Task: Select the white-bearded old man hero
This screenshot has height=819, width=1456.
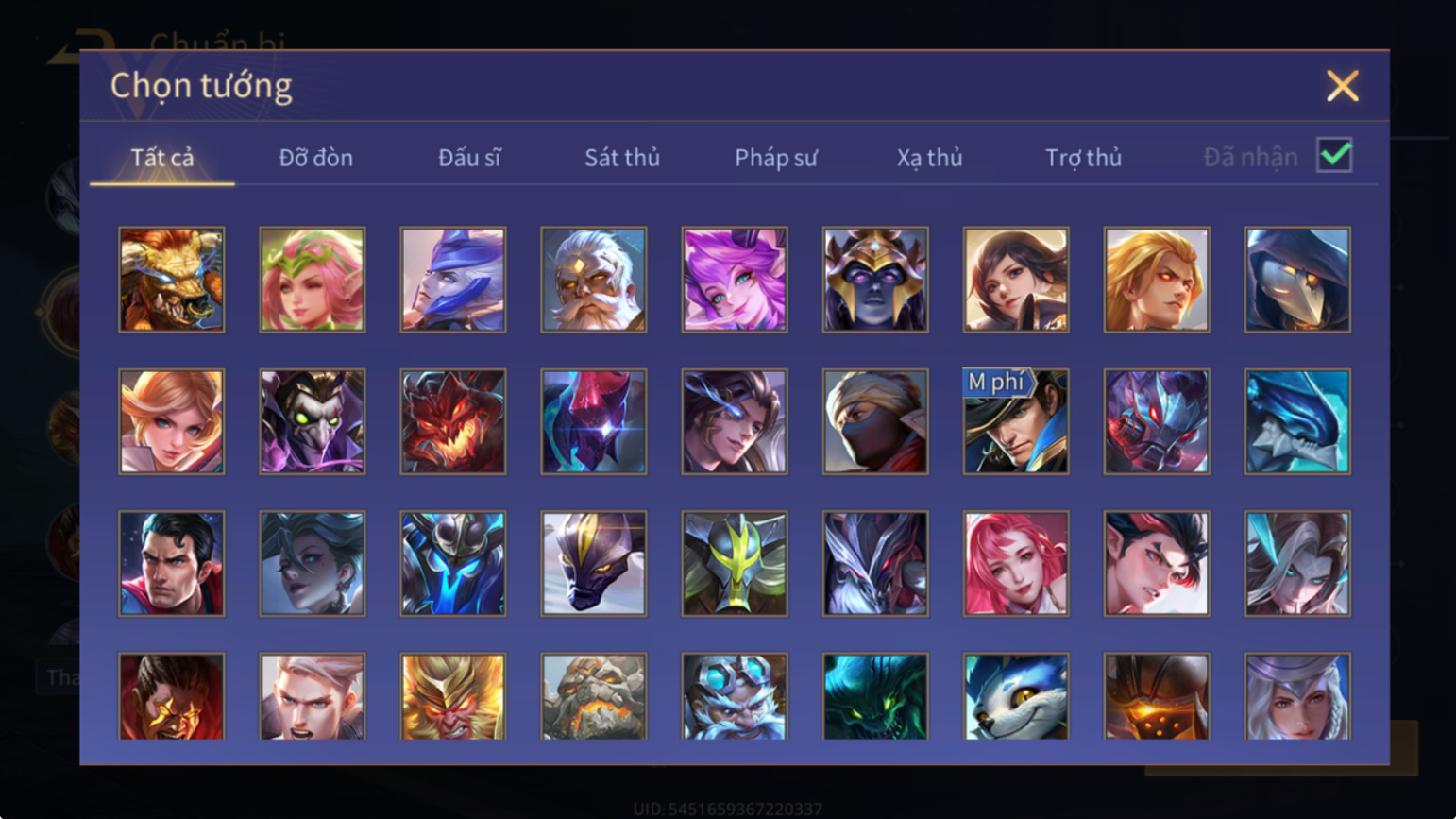Action: (594, 280)
